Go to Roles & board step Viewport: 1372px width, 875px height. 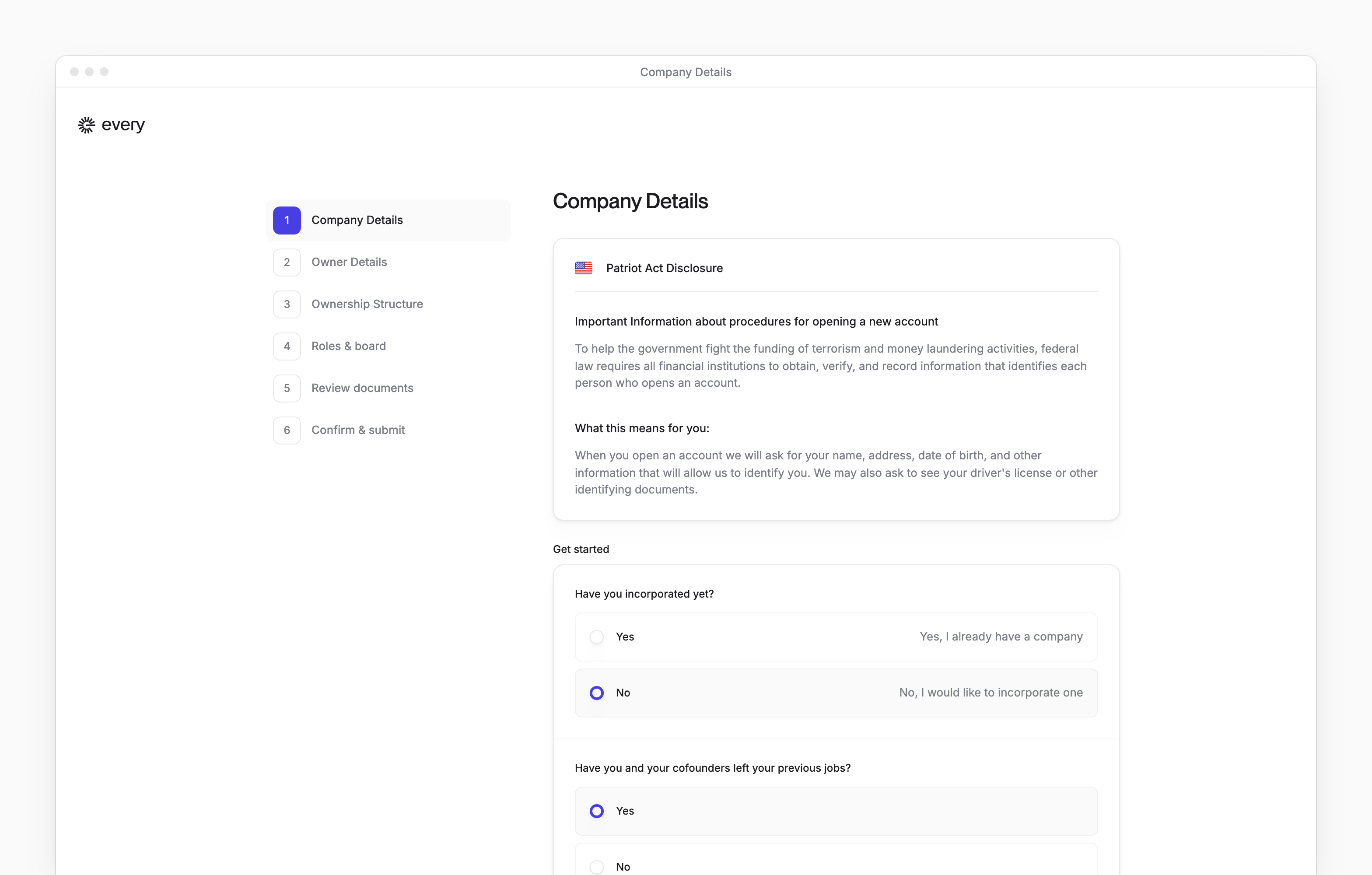pos(388,346)
